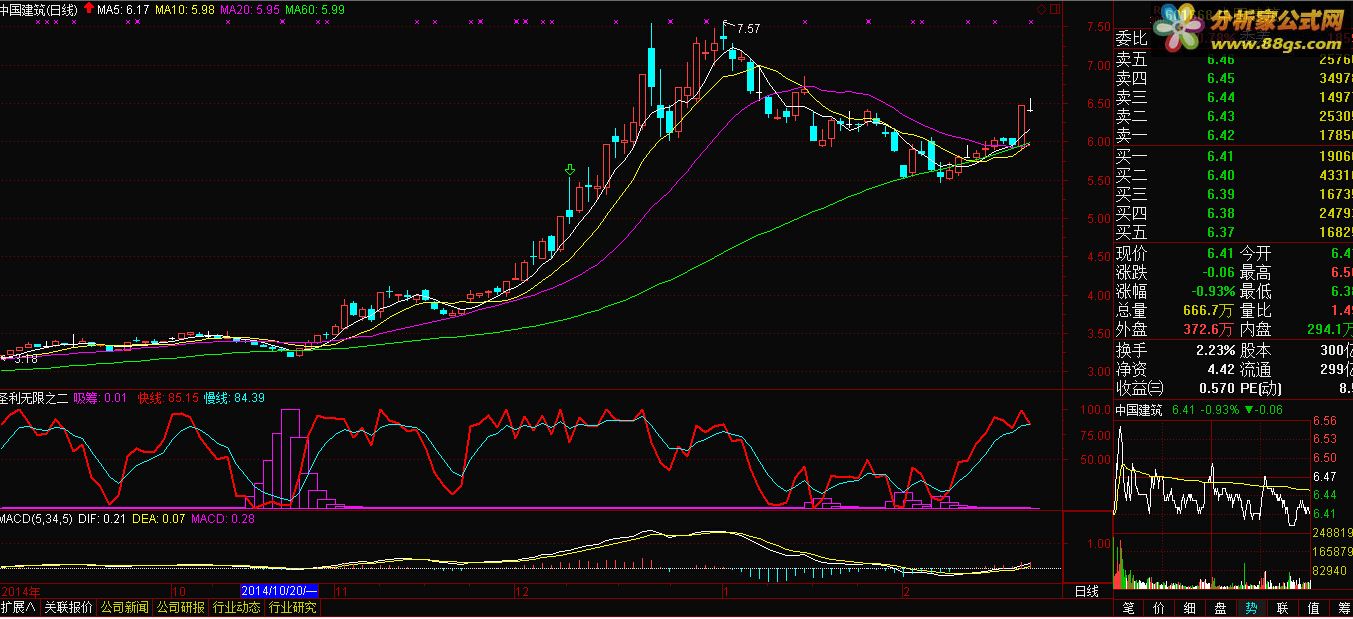Click the red up-arrow beside 中国建筑(日线)

[89, 8]
